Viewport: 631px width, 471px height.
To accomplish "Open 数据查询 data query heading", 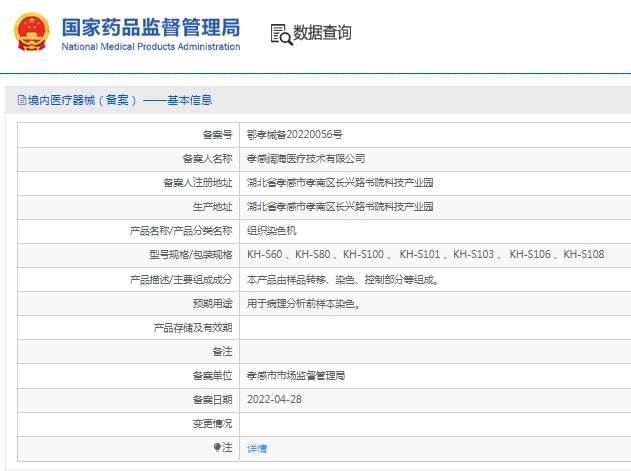I will tap(322, 33).
